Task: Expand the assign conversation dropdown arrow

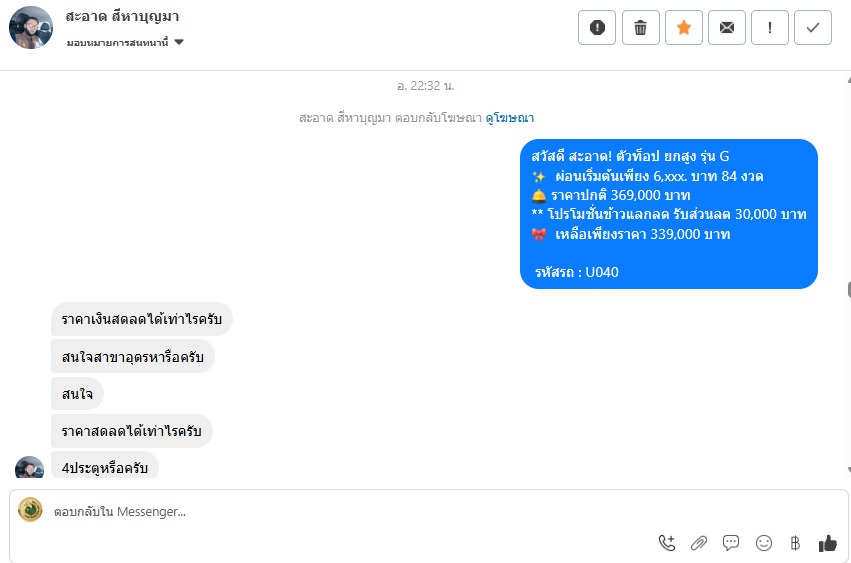Action: pos(179,42)
